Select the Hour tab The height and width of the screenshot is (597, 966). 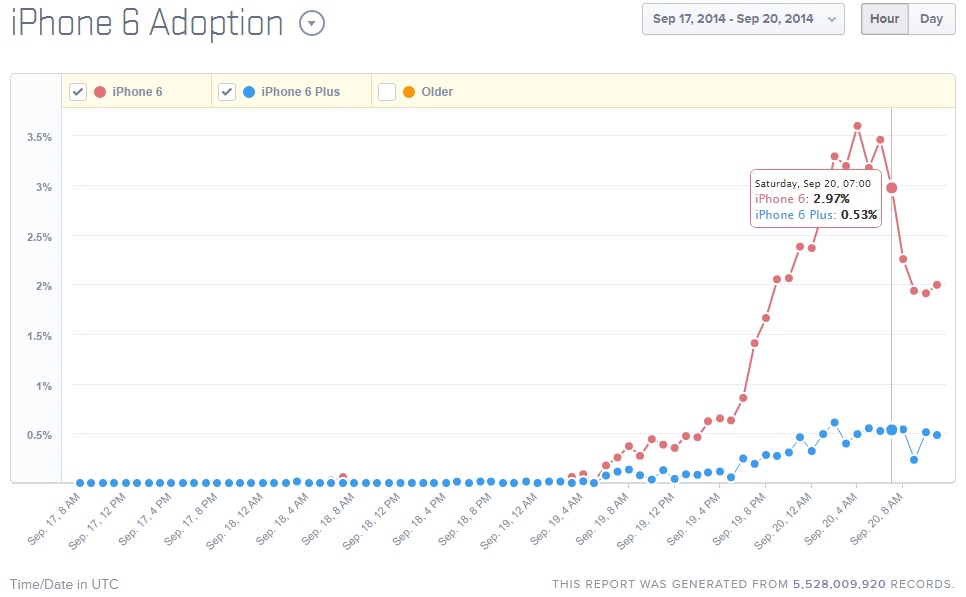(x=884, y=18)
